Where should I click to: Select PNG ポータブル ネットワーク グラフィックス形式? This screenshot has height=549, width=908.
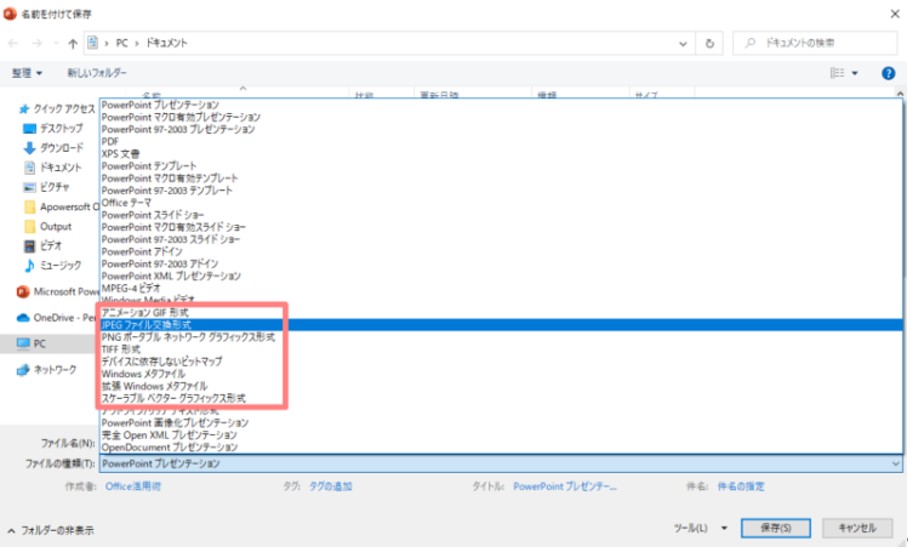coord(188,337)
